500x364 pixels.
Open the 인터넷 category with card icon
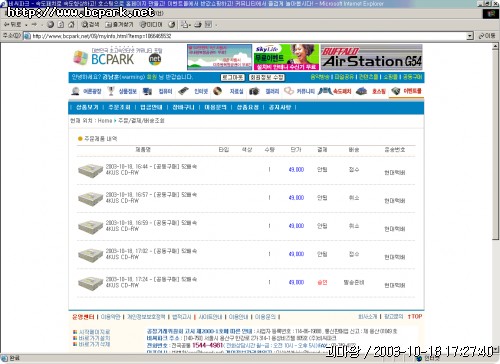tap(193, 91)
